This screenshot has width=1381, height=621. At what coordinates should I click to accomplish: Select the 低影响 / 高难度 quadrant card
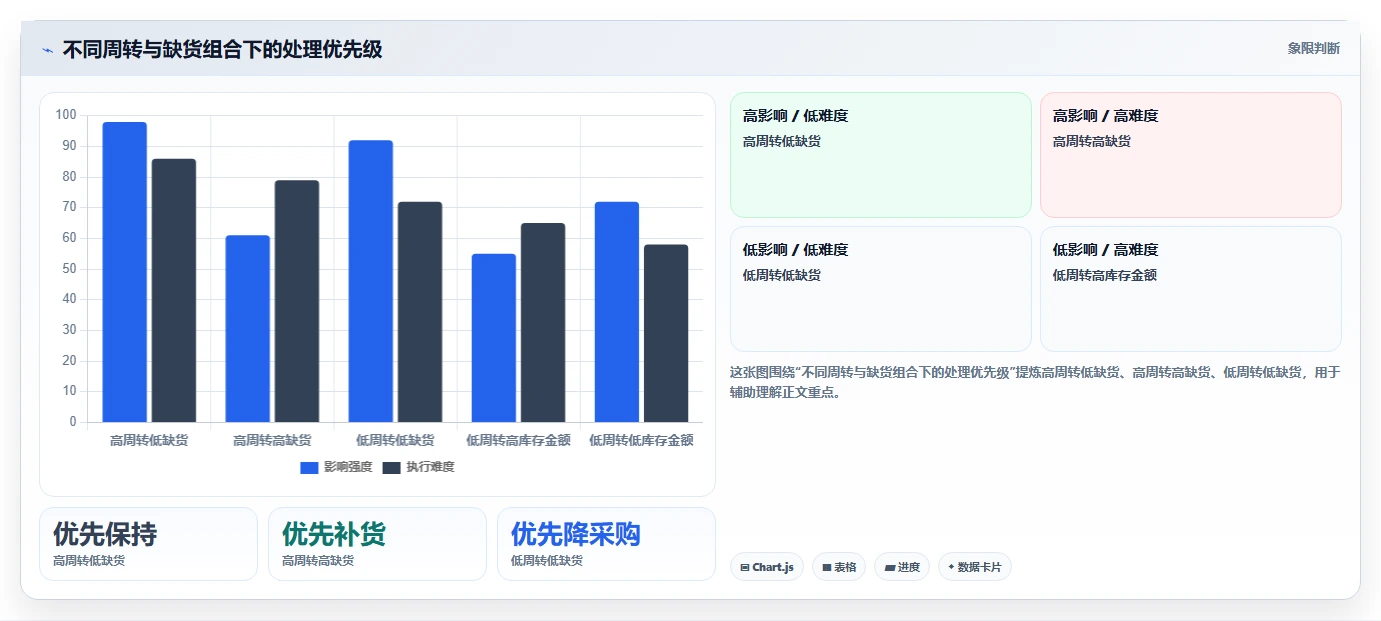coord(1191,289)
